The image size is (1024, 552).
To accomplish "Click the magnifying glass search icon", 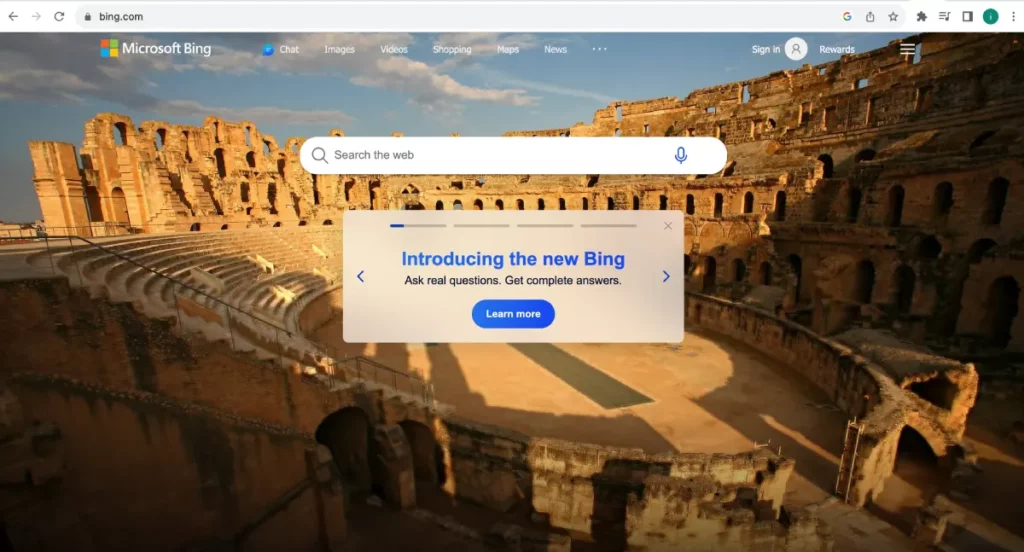I will [x=319, y=155].
